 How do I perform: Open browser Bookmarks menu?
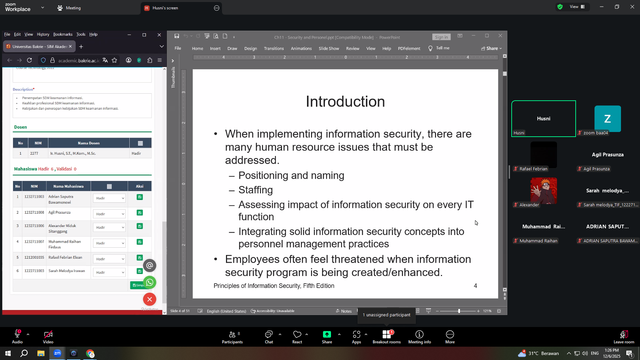(63, 34)
